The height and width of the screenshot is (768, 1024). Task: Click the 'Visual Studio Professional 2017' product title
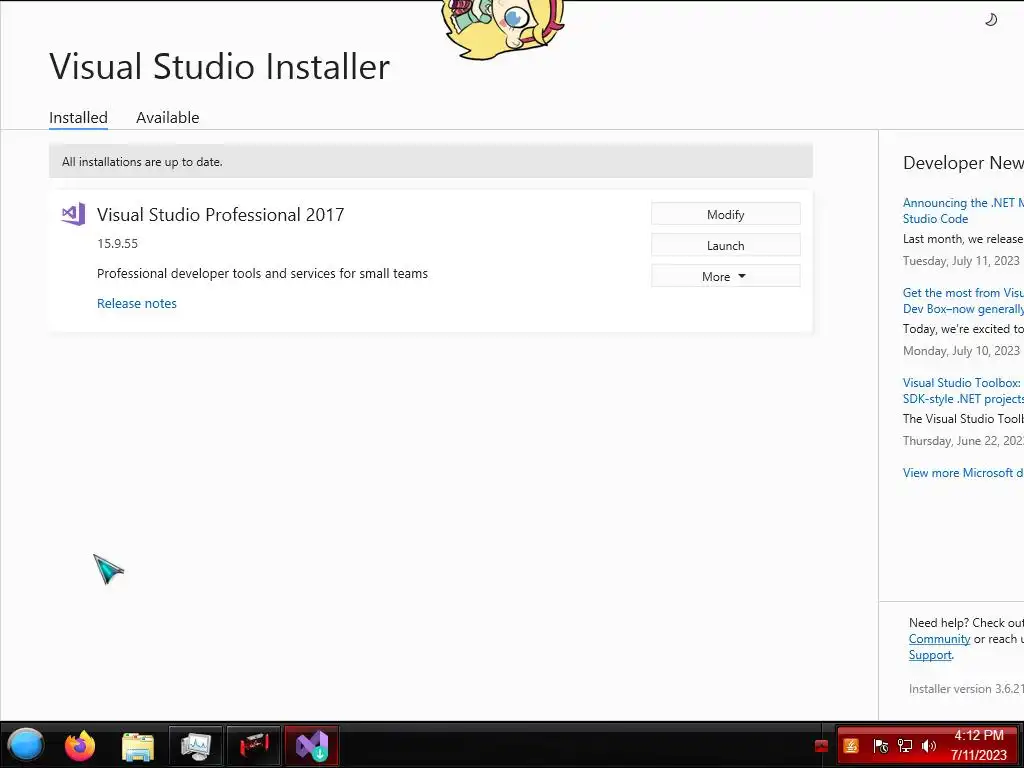[220, 214]
